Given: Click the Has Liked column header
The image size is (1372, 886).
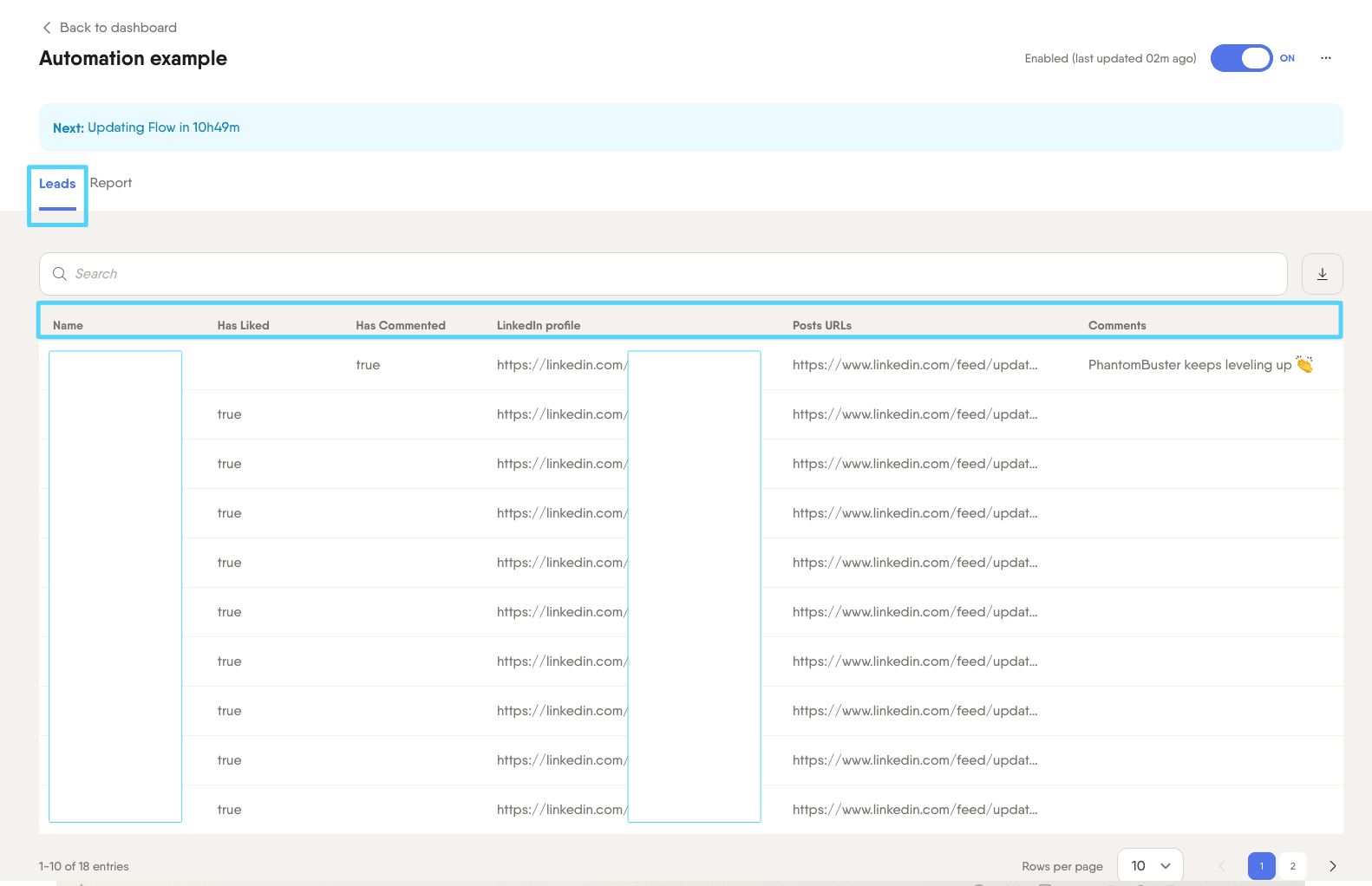Looking at the screenshot, I should coord(243,326).
